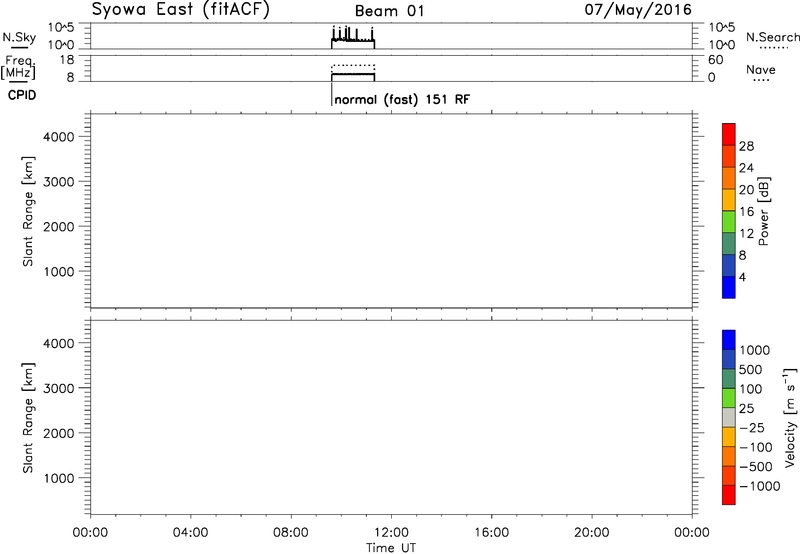Click the sky noise trace in top panel
The height and width of the screenshot is (554, 800).
click(x=353, y=39)
